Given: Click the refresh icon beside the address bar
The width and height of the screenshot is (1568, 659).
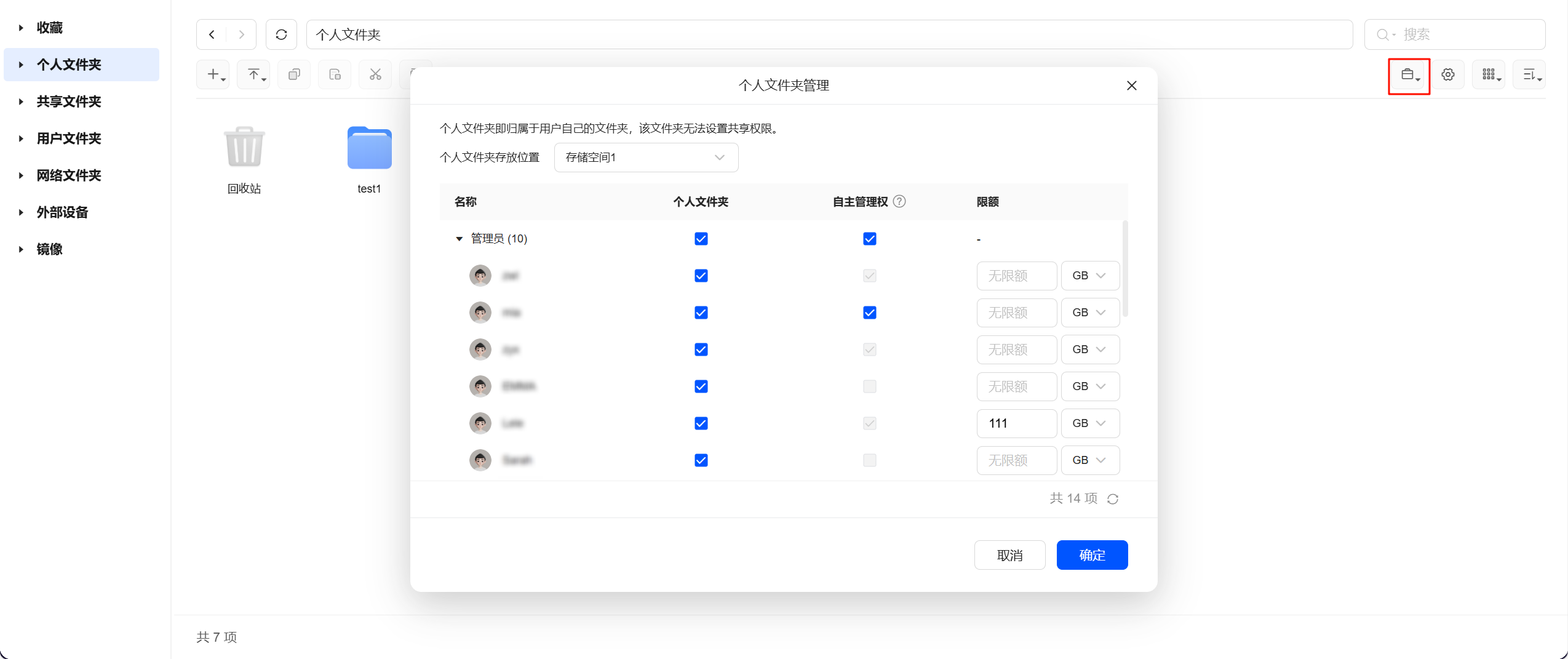Looking at the screenshot, I should [281, 34].
